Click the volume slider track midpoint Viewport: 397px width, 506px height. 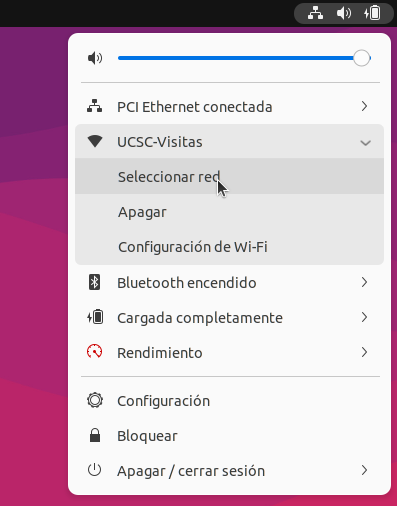tap(244, 58)
